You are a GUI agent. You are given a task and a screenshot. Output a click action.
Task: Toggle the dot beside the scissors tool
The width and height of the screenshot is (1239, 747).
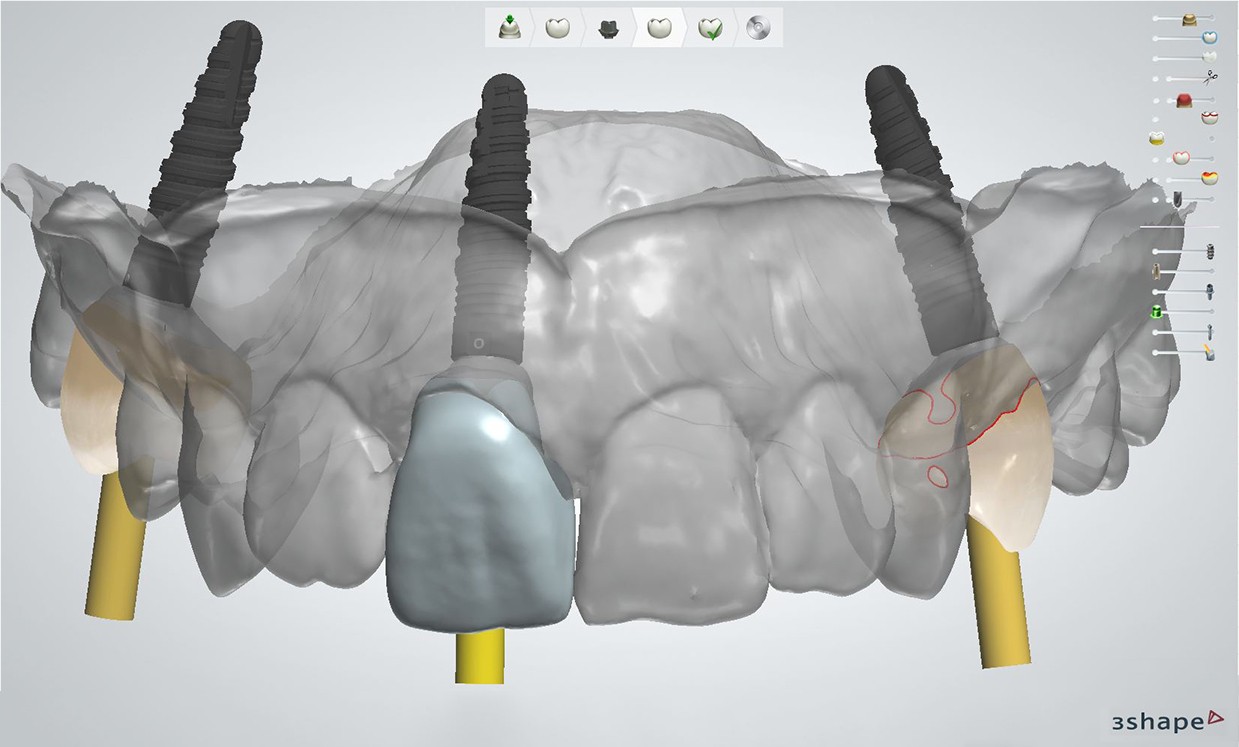[x=1158, y=76]
